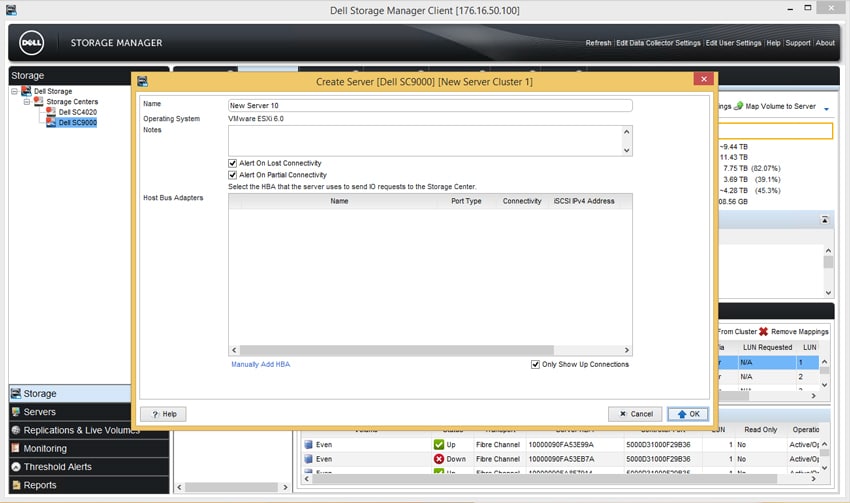Click the Replications & Live Volumes icon

[x=16, y=430]
